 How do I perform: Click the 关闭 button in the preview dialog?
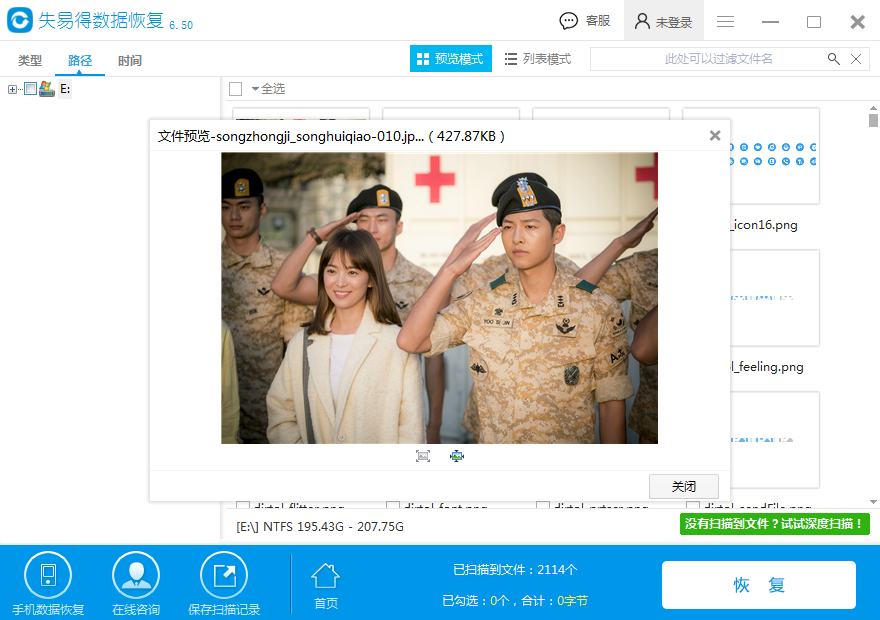[x=684, y=486]
